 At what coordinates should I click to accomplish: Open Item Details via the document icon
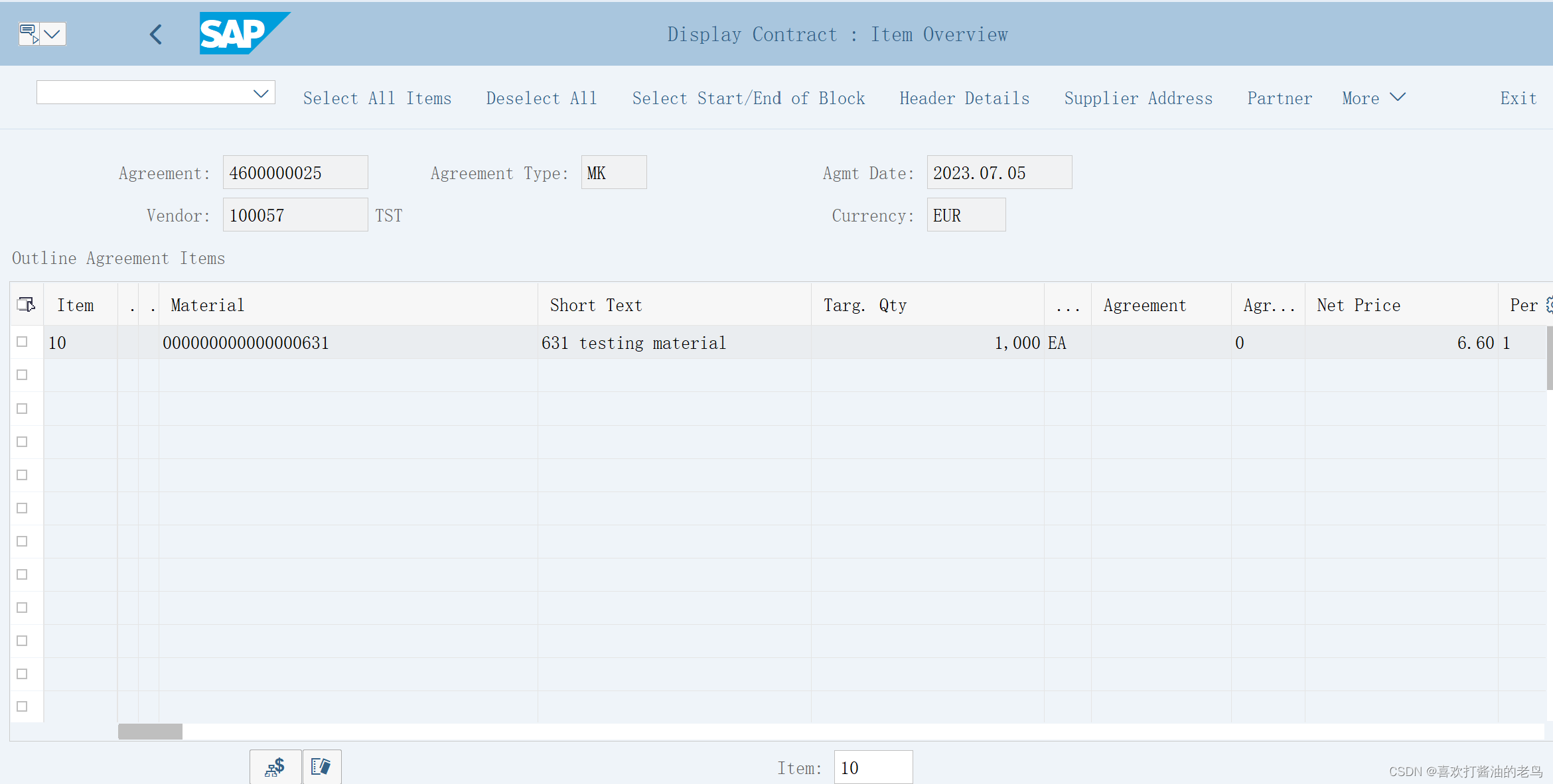click(322, 767)
